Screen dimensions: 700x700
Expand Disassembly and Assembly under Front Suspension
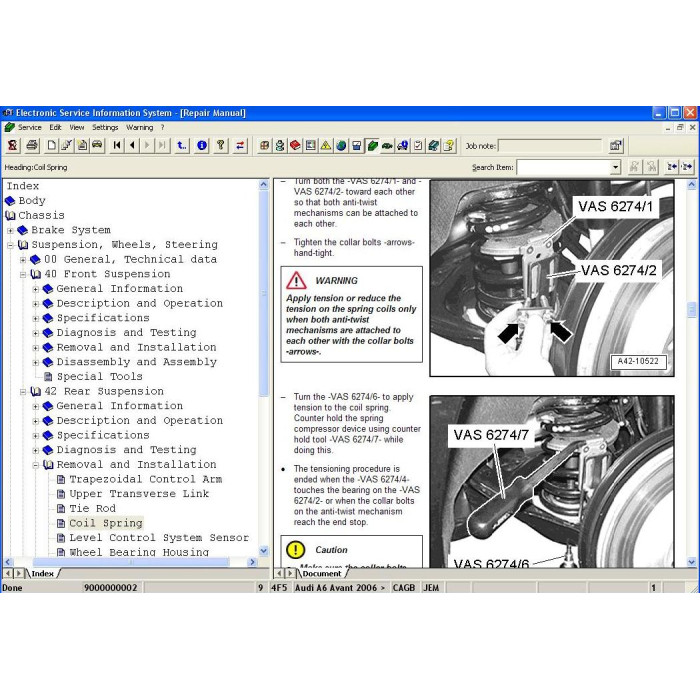click(36, 362)
